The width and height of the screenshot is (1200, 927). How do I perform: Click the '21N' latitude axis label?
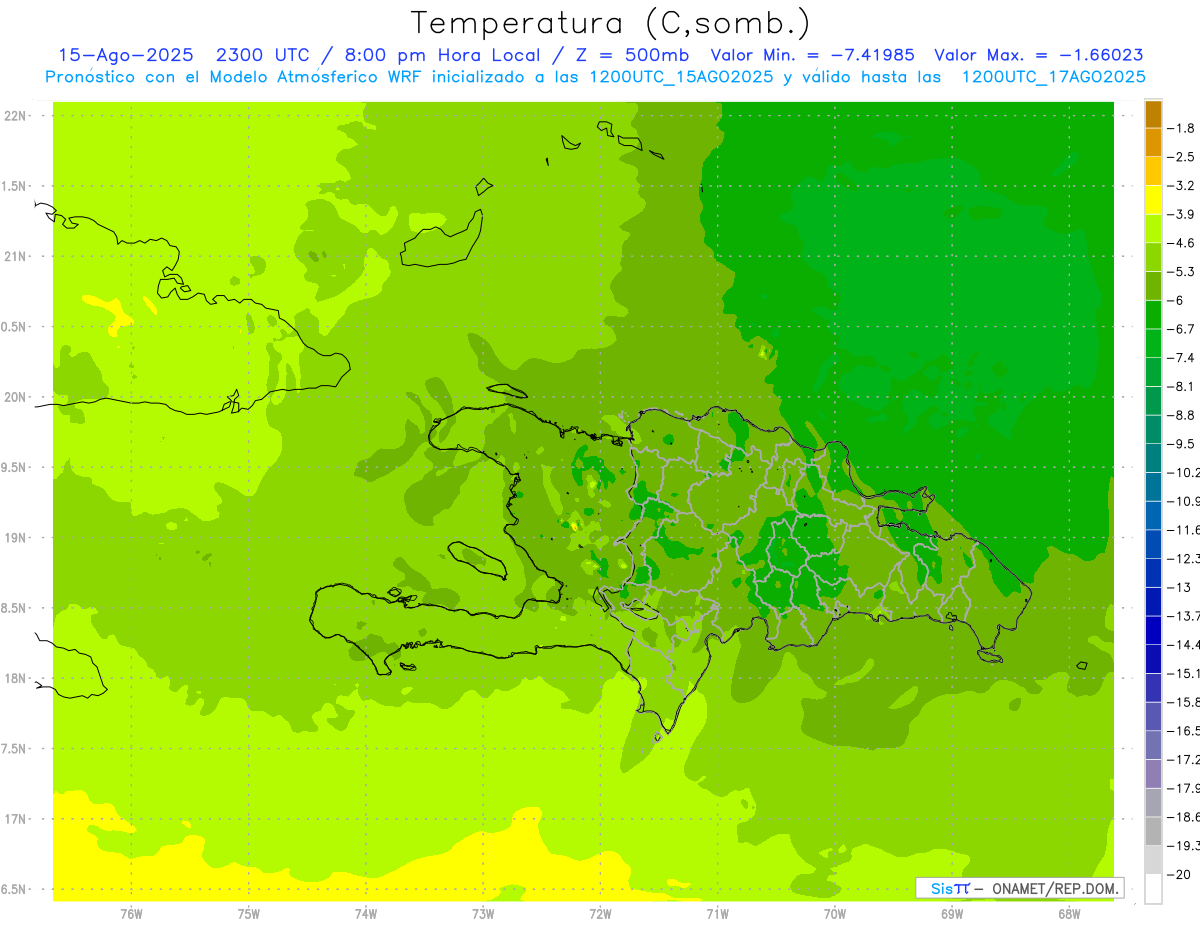(14, 257)
